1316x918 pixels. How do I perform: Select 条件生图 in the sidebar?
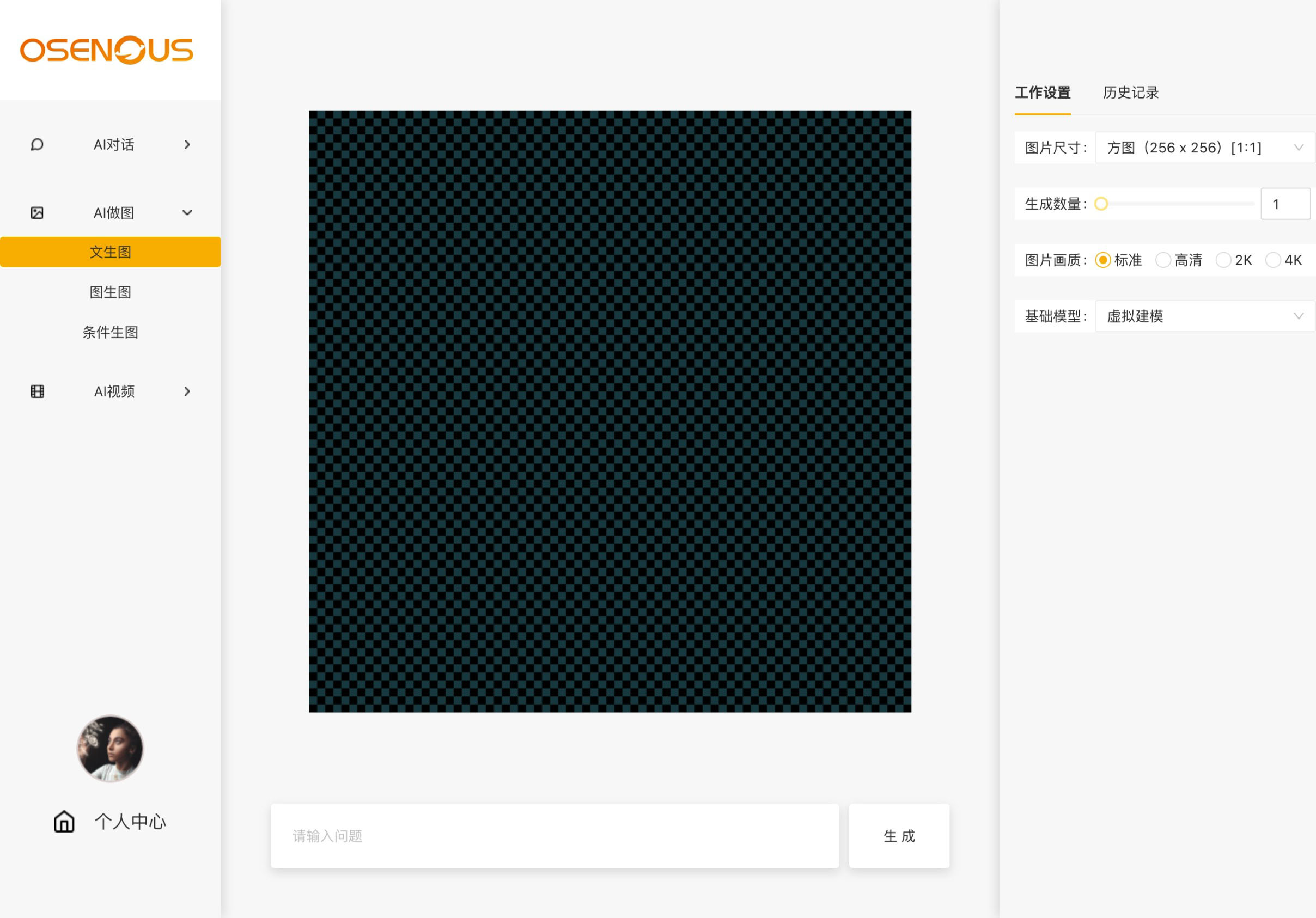pos(110,332)
